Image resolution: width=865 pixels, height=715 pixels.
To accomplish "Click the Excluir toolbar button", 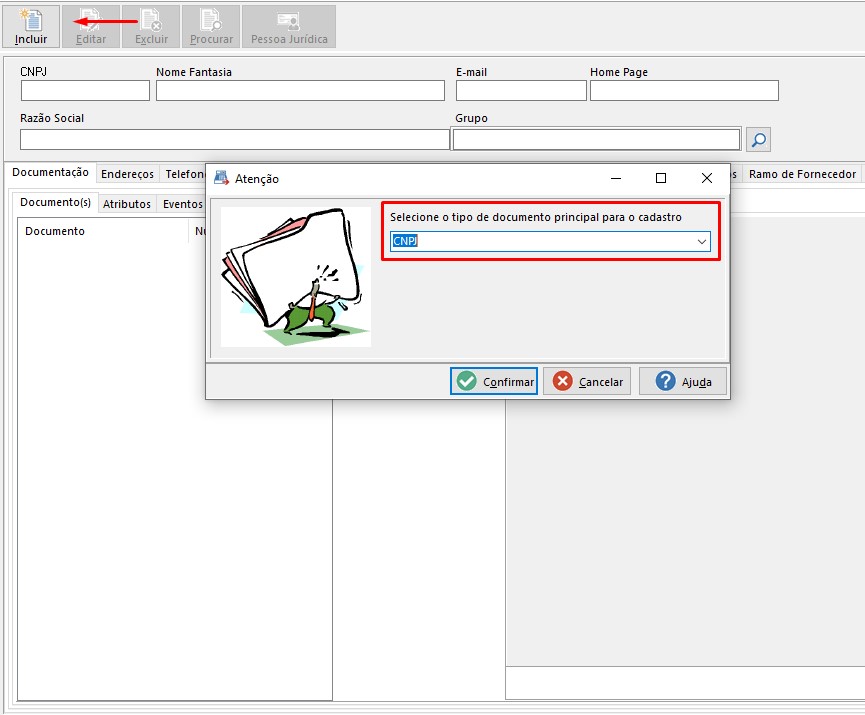I will (x=151, y=26).
